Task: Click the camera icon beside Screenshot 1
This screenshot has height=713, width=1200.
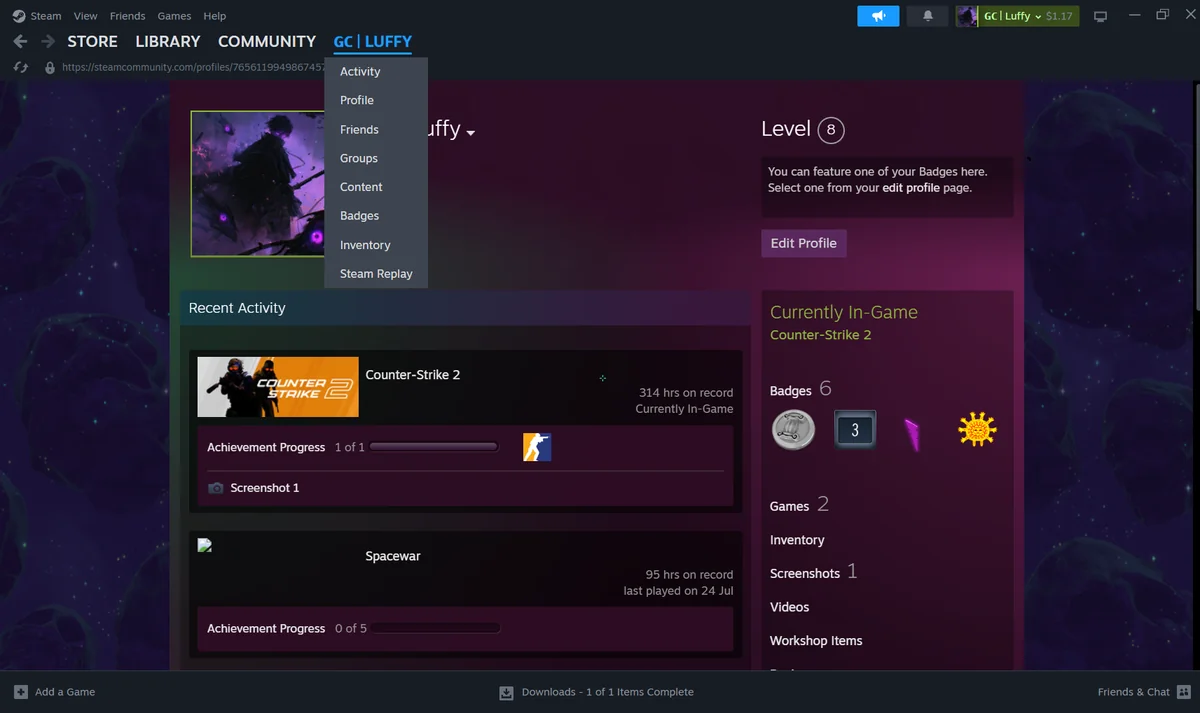Action: (215, 488)
